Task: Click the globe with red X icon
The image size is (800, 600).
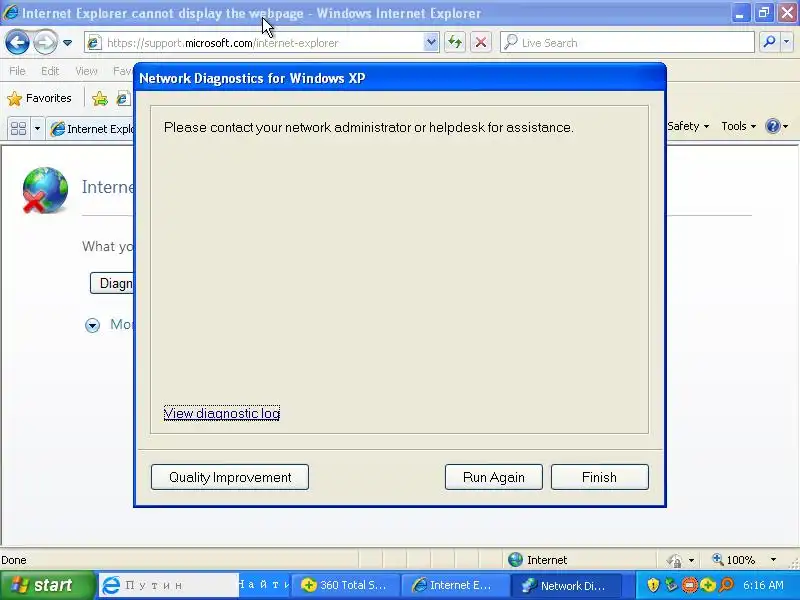Action: tap(45, 190)
